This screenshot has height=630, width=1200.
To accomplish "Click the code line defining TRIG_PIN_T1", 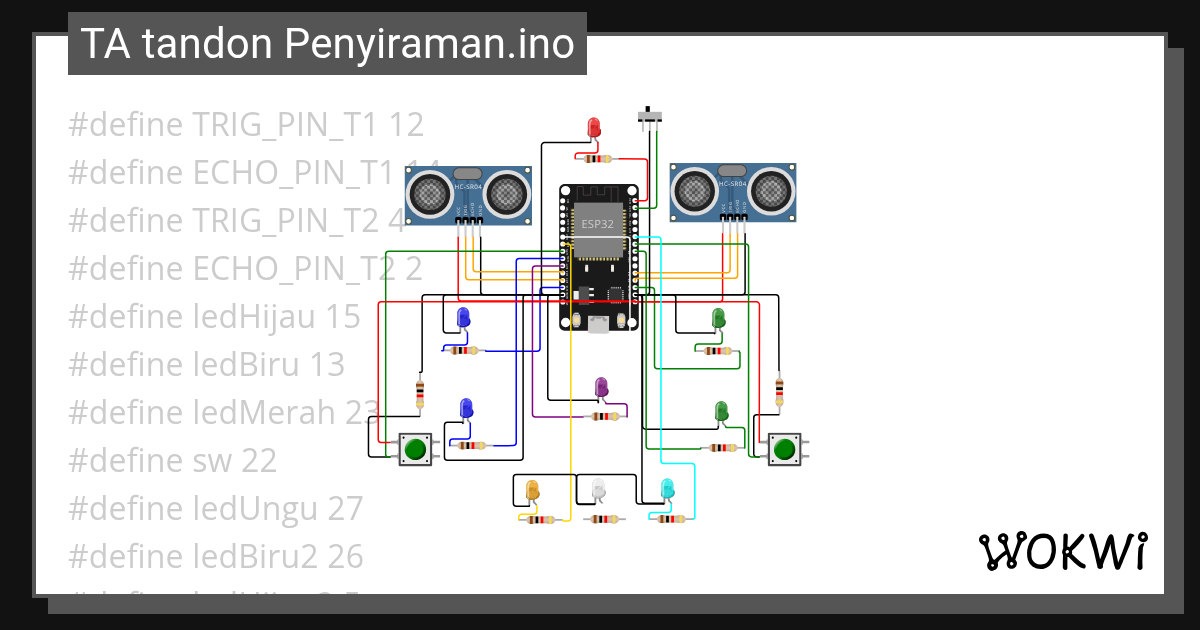I will click(246, 124).
